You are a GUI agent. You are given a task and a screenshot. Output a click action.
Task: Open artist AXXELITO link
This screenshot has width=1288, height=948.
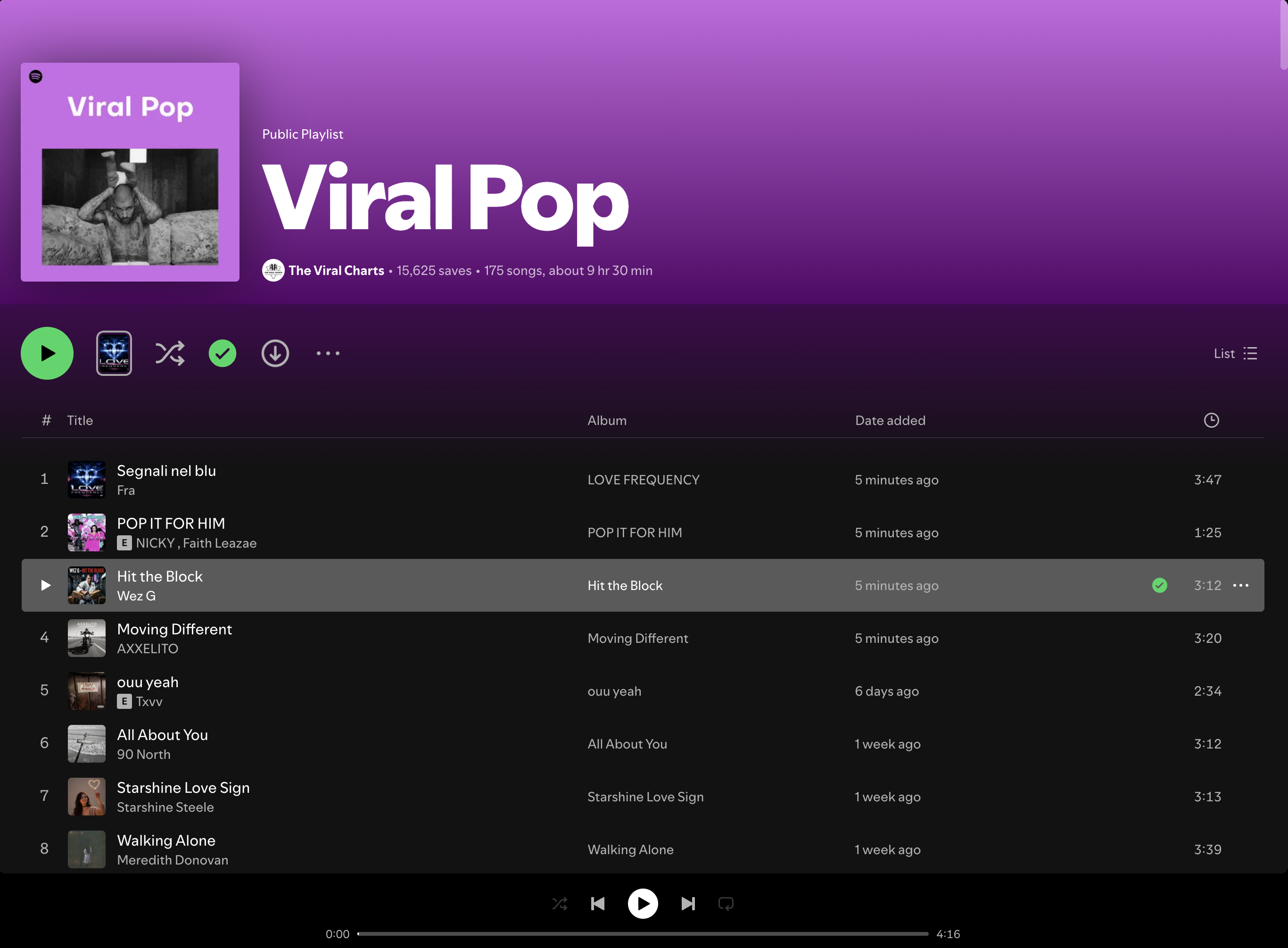(148, 649)
